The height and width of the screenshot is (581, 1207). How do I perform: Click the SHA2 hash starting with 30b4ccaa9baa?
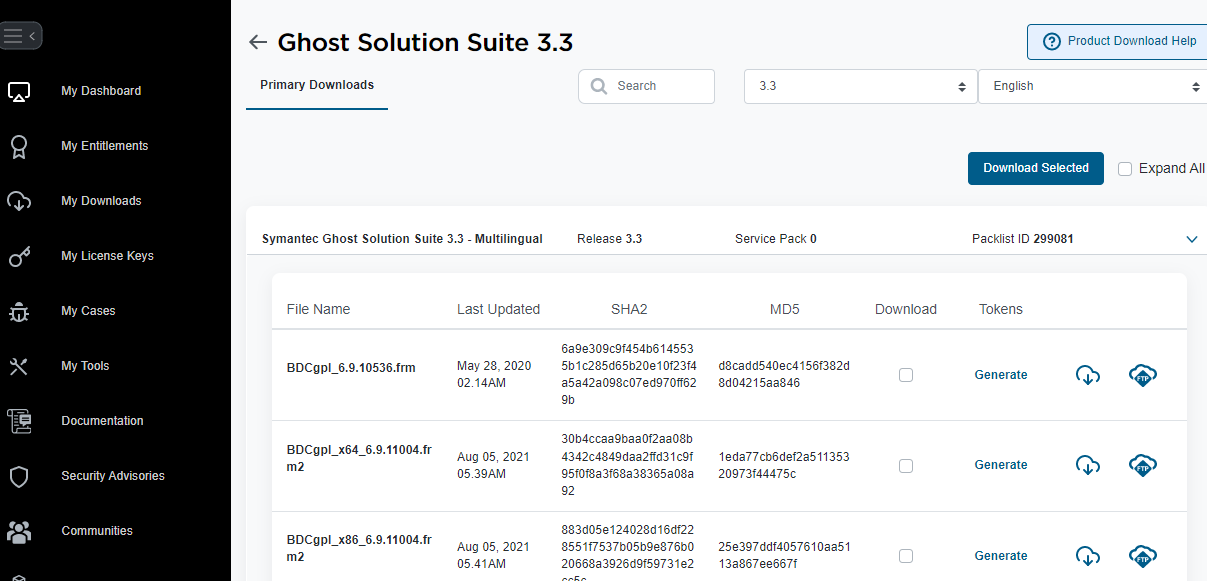[628, 465]
